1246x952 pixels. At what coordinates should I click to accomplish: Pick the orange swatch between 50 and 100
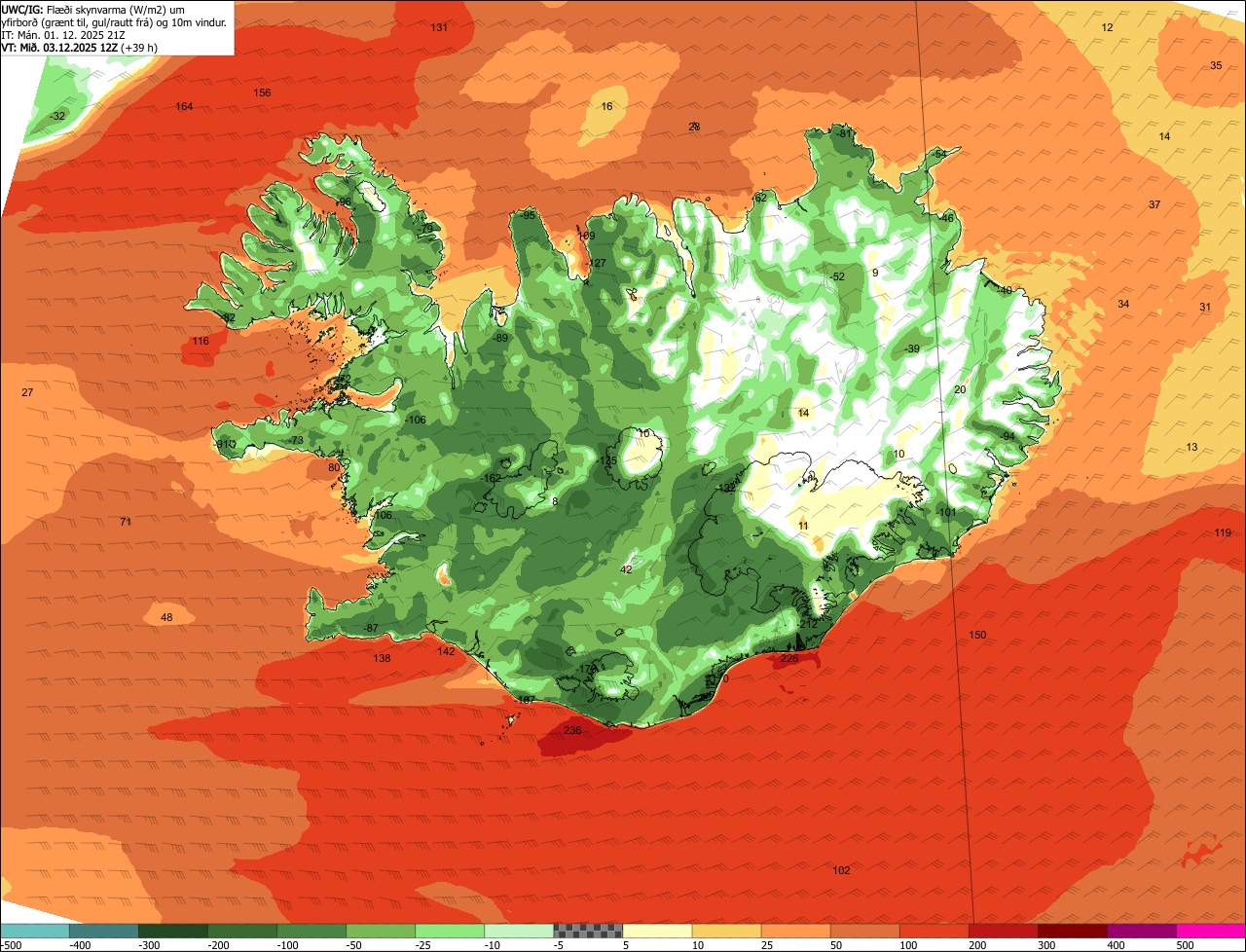(x=864, y=930)
